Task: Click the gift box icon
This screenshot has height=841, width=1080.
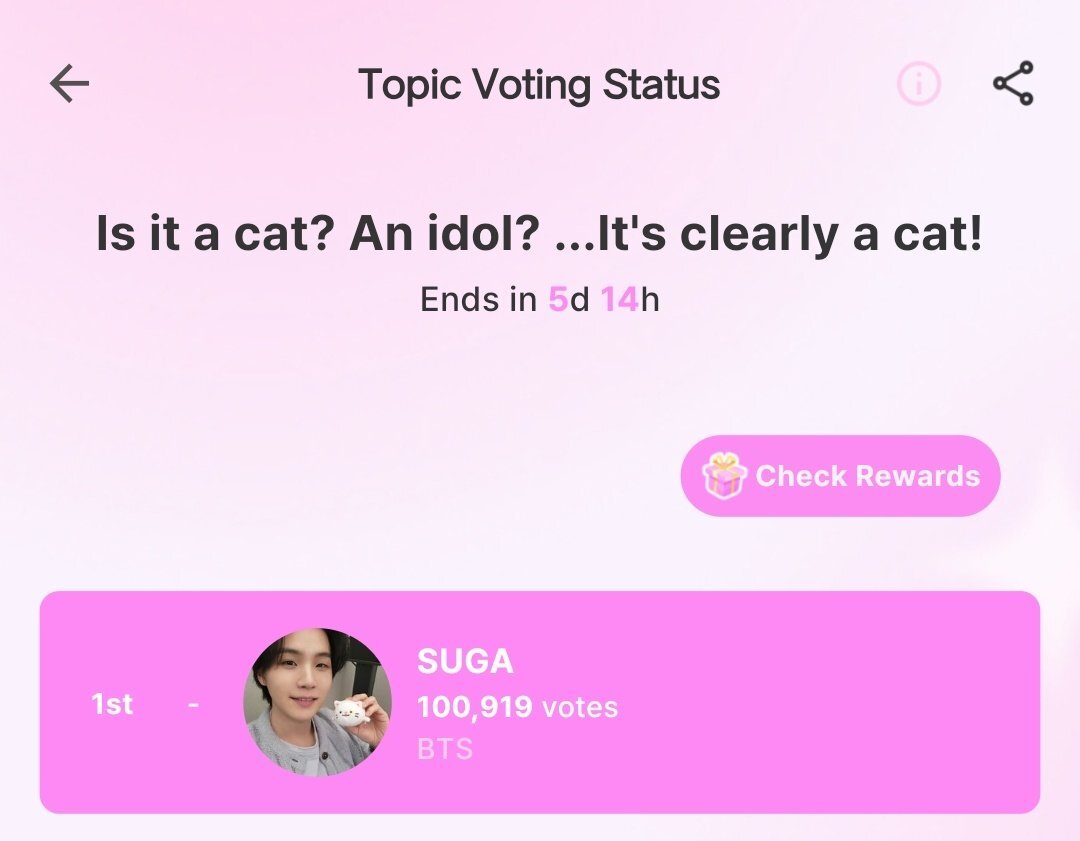Action: coord(724,476)
